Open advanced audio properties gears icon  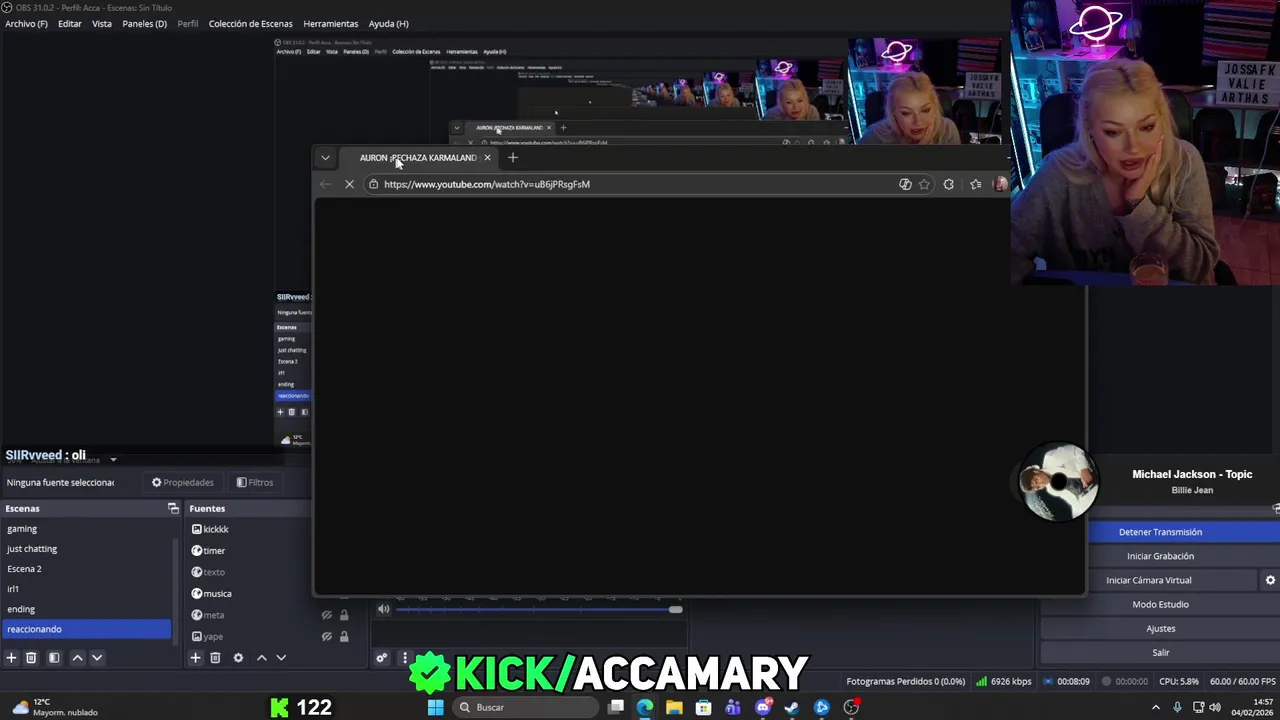(381, 658)
